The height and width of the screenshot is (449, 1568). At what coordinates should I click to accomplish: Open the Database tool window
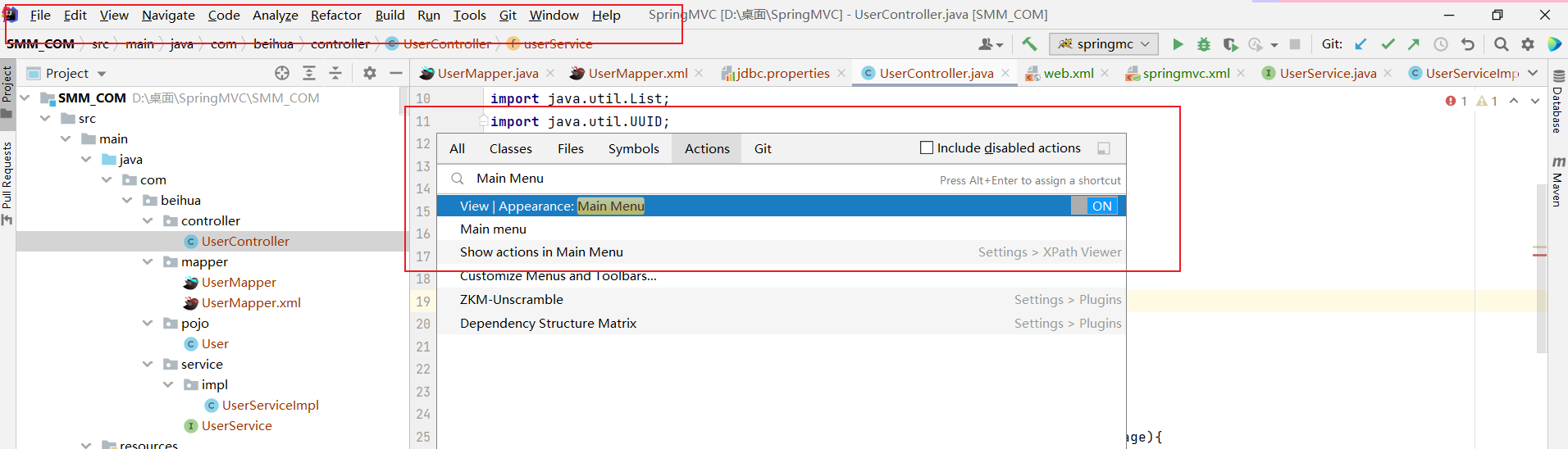click(x=1557, y=102)
